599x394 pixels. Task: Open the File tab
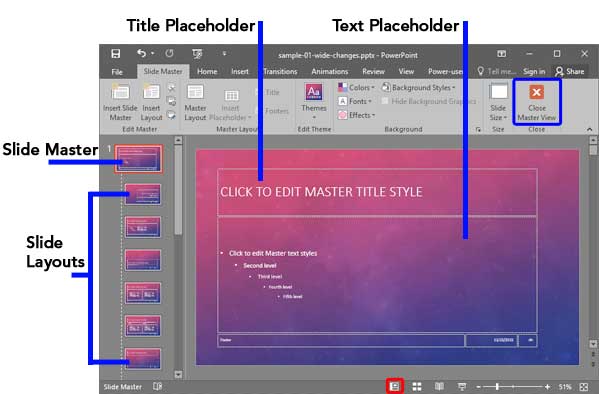[117, 71]
